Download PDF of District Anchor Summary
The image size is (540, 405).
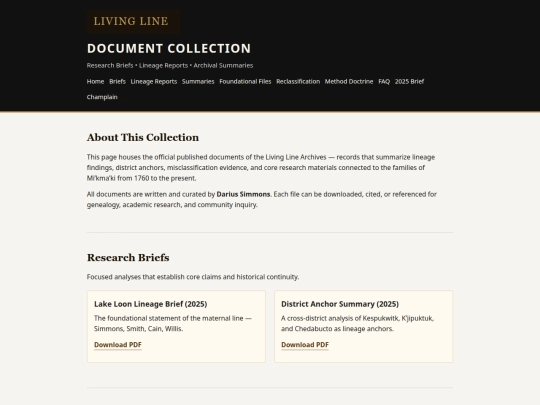[x=305, y=345]
